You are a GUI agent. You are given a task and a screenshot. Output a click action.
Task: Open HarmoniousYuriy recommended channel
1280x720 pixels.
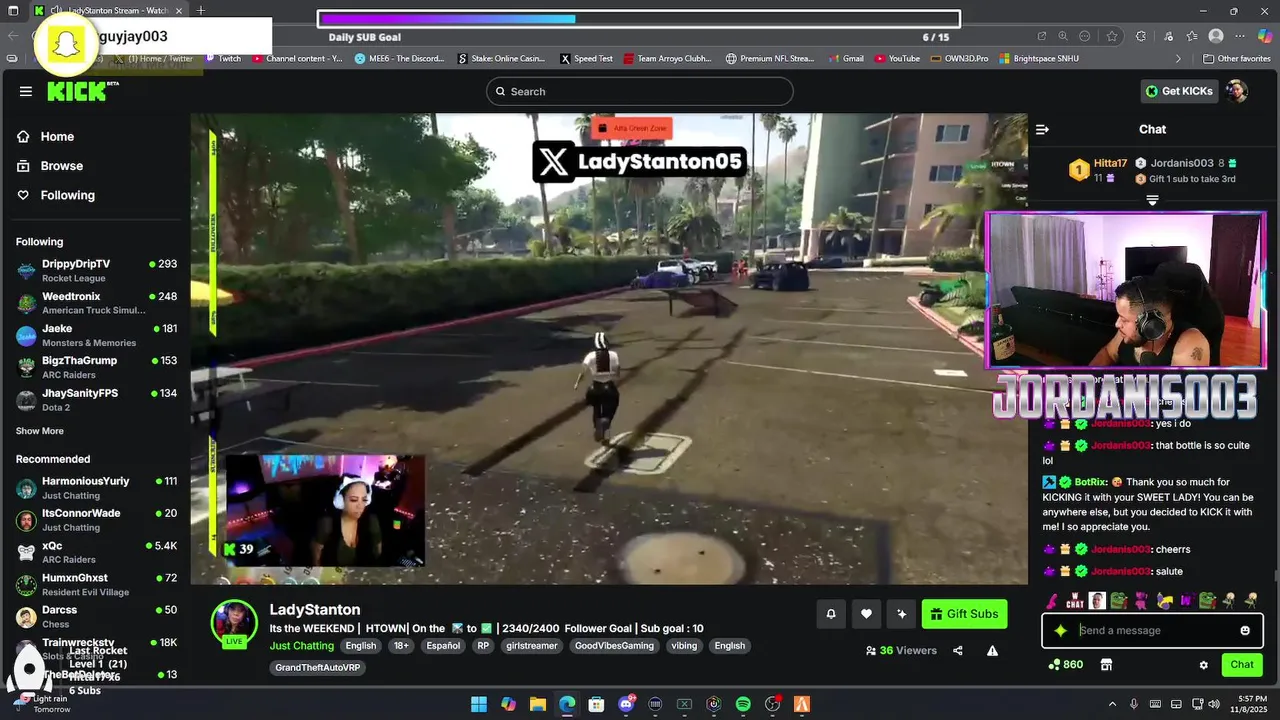[96, 488]
